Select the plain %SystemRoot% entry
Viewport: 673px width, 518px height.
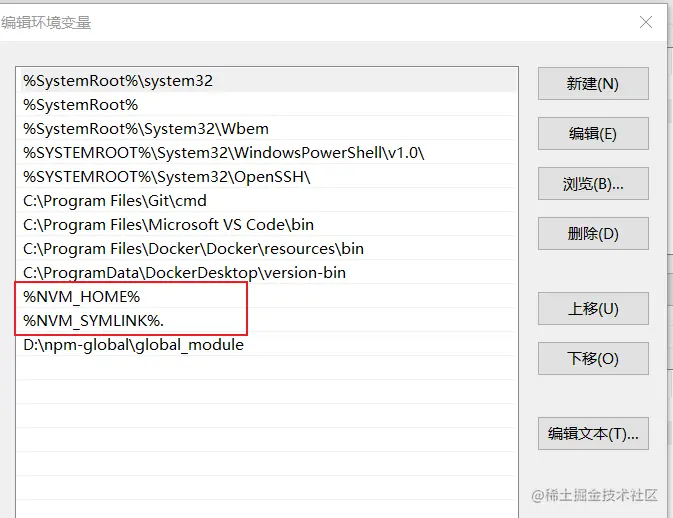pyautogui.click(x=80, y=105)
